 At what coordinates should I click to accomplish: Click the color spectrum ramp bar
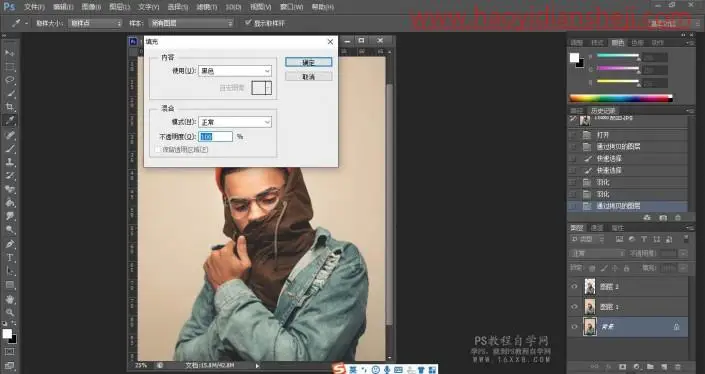click(621, 98)
